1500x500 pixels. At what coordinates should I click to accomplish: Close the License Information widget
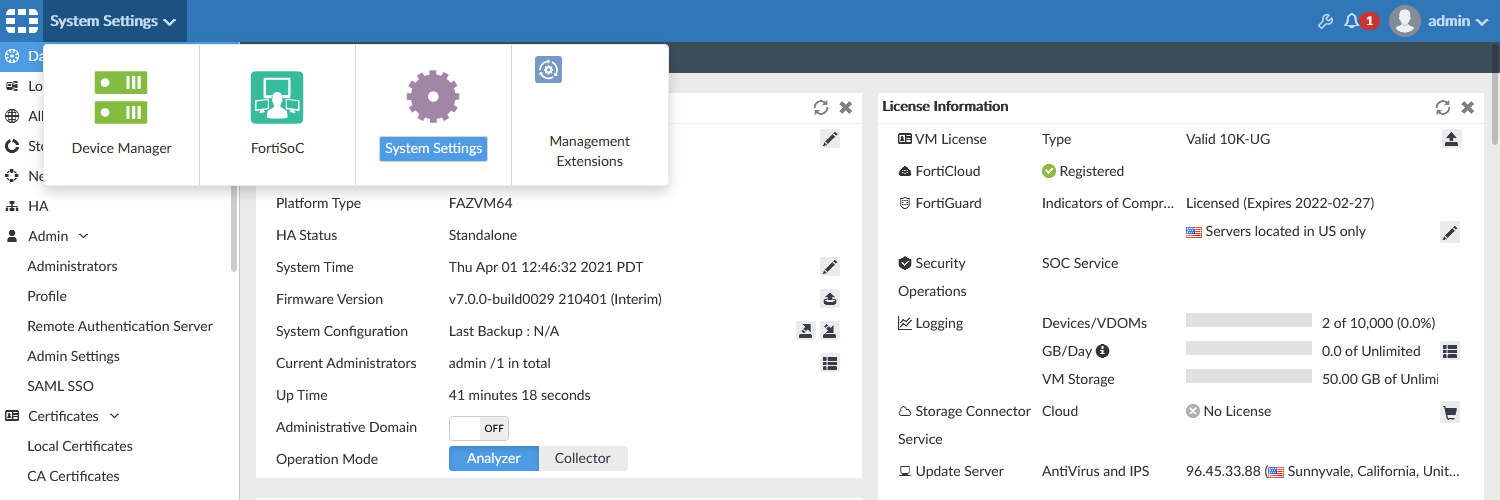pos(1468,107)
